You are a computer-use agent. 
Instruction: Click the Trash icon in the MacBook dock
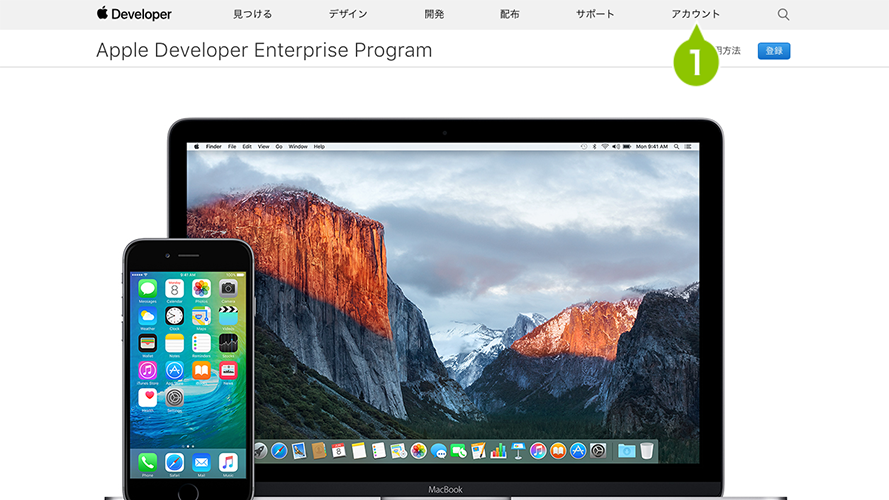click(x=646, y=451)
